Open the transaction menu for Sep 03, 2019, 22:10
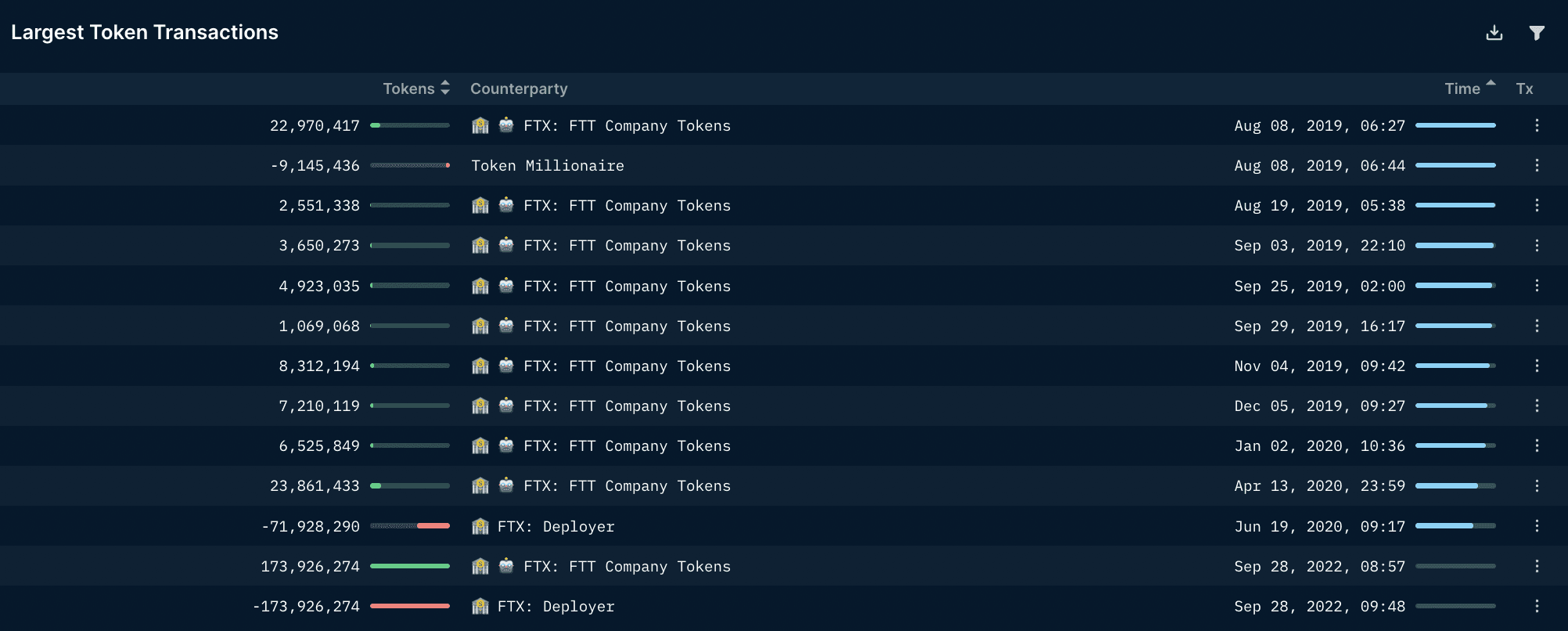Viewport: 1568px width, 631px height. coord(1537,245)
